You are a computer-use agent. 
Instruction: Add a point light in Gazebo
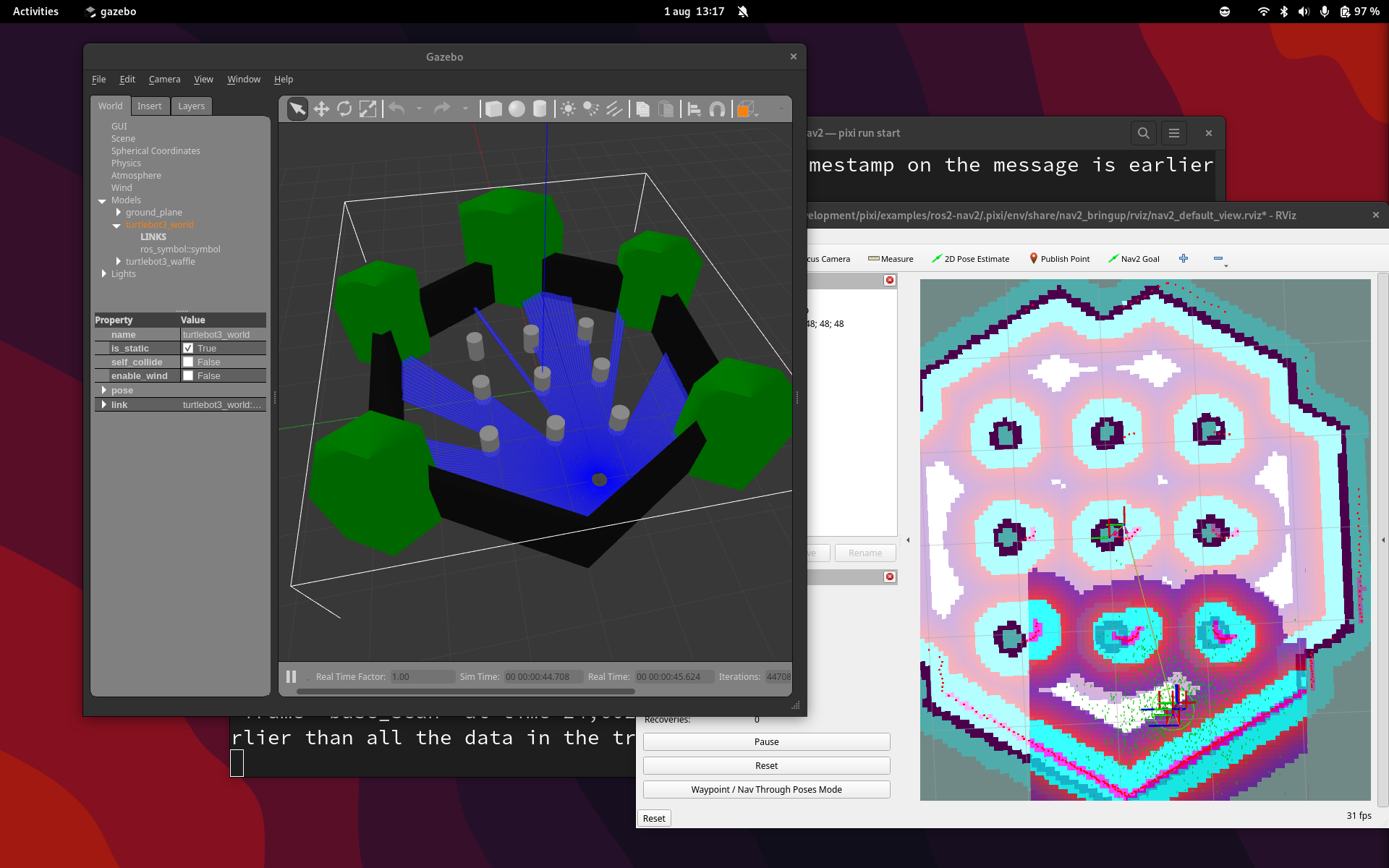[x=569, y=109]
